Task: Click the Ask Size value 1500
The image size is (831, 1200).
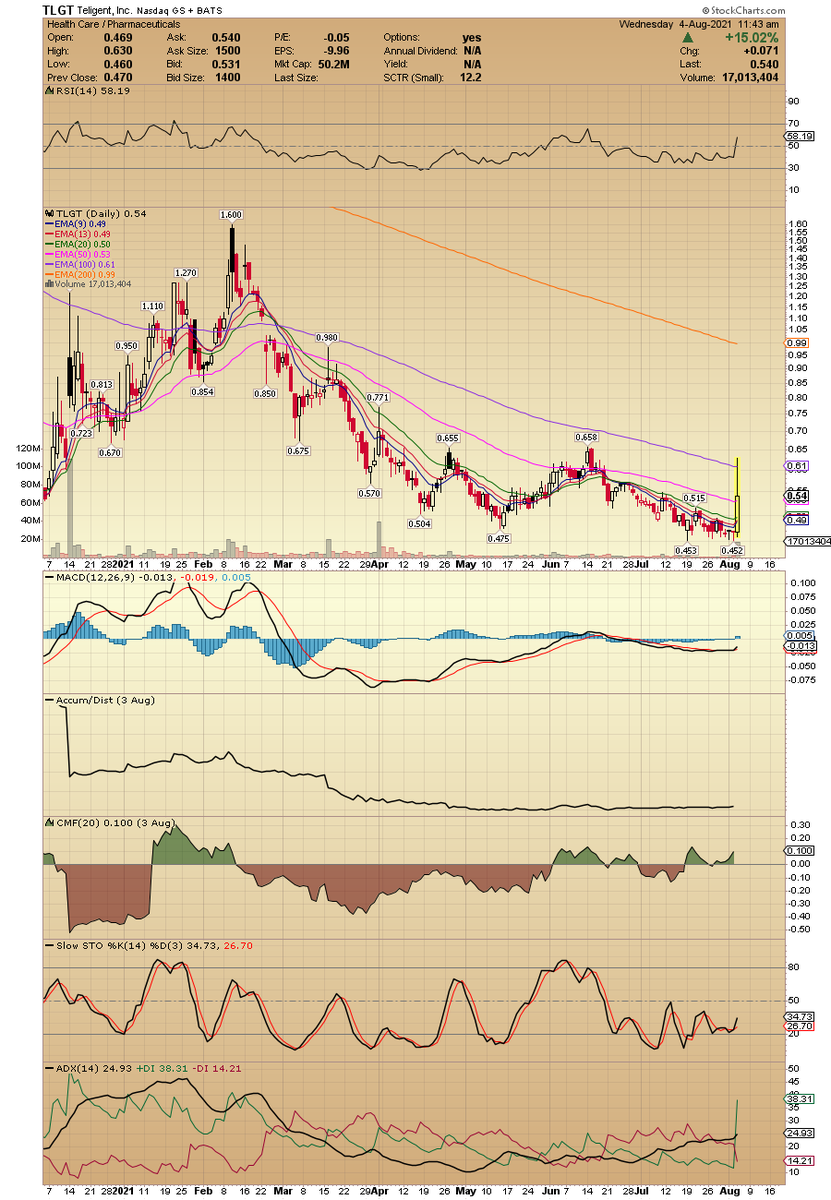Action: point(227,49)
